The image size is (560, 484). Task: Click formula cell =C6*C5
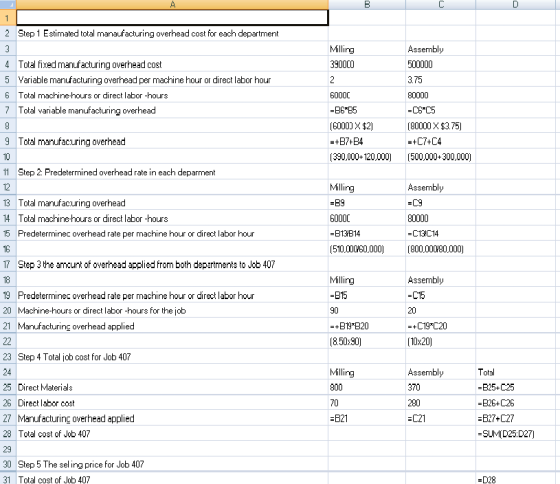[x=440, y=110]
